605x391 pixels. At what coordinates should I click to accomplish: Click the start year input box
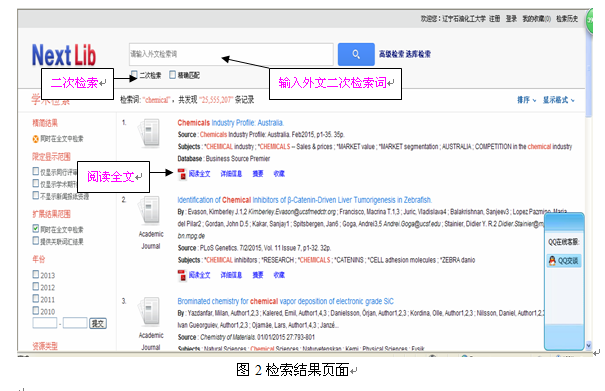coord(45,323)
